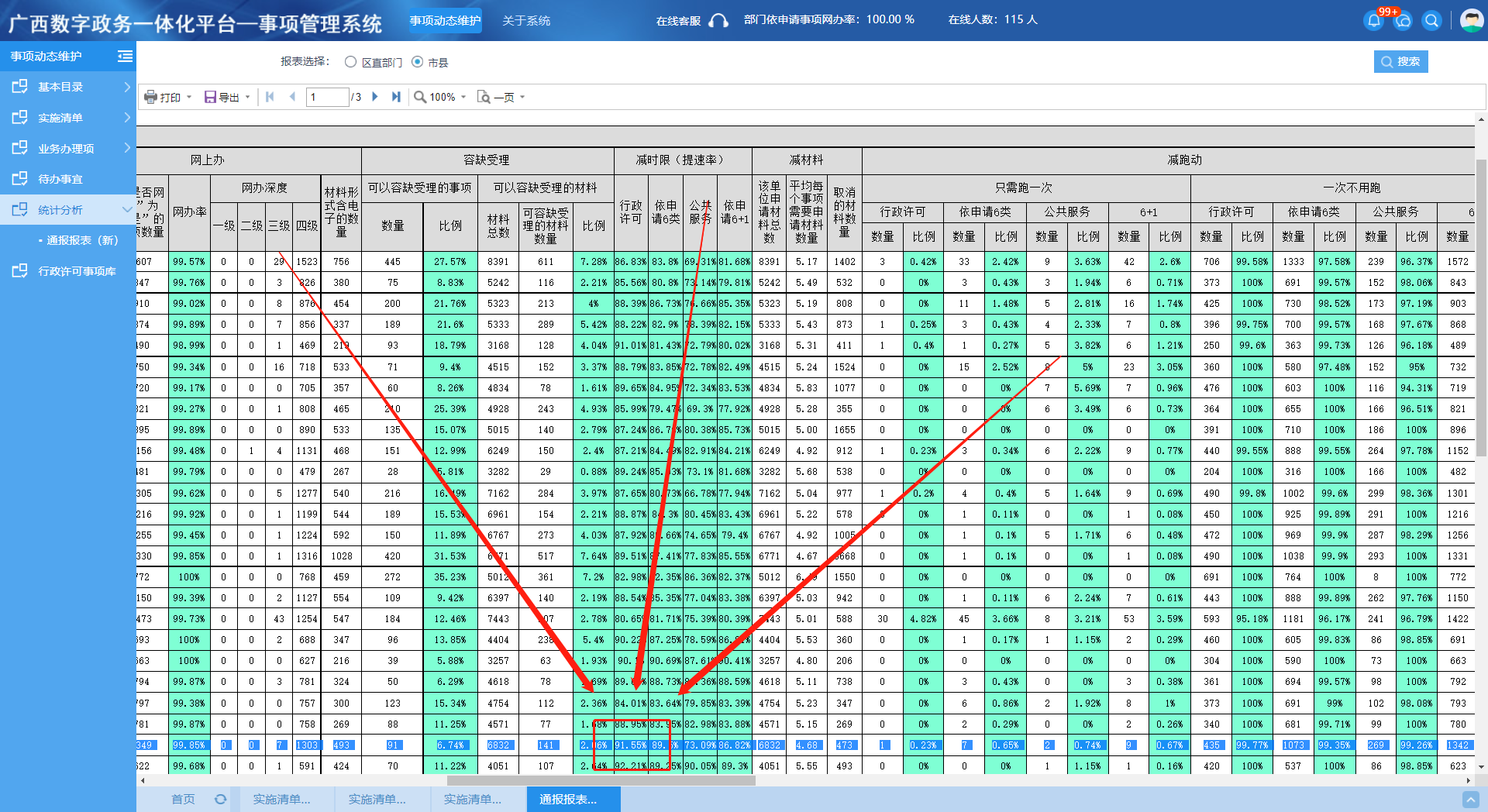The image size is (1488, 812).
Task: Go to the next report page
Action: pos(375,97)
